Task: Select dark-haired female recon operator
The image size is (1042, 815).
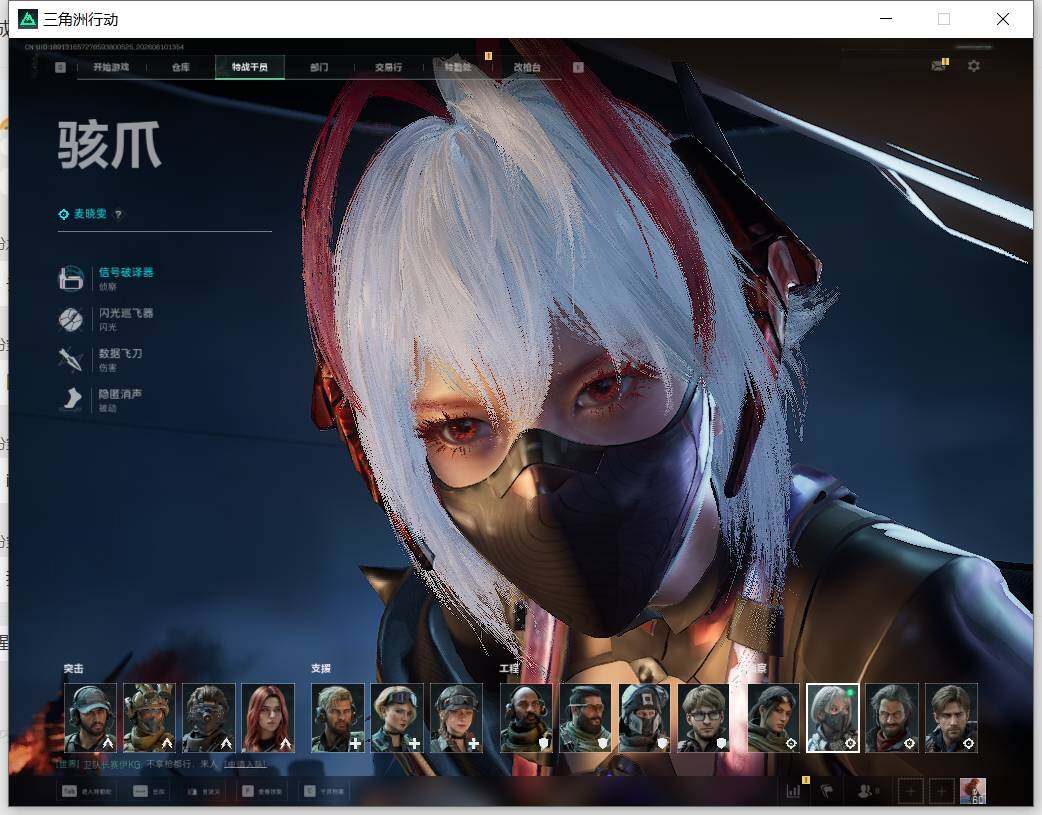Action: click(x=774, y=717)
